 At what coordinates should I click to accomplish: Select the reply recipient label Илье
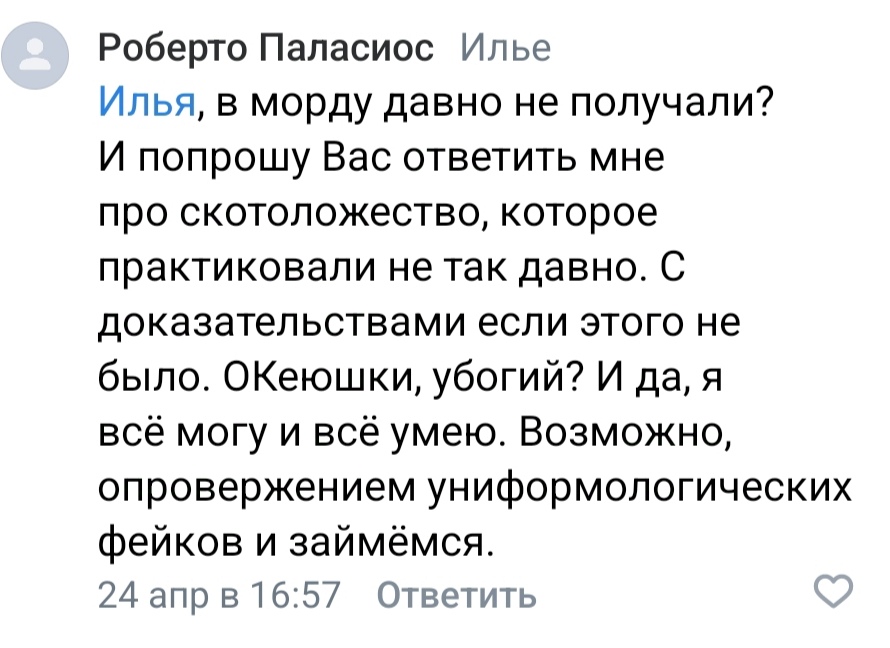pos(505,48)
